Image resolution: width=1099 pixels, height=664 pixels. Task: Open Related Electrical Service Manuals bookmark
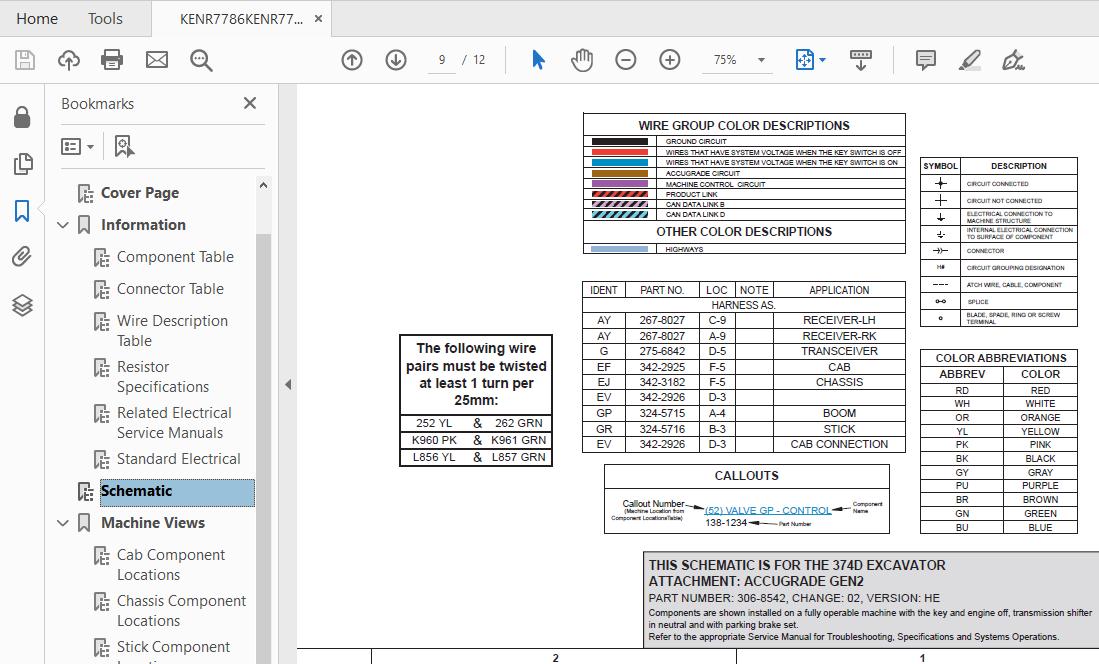pos(174,423)
